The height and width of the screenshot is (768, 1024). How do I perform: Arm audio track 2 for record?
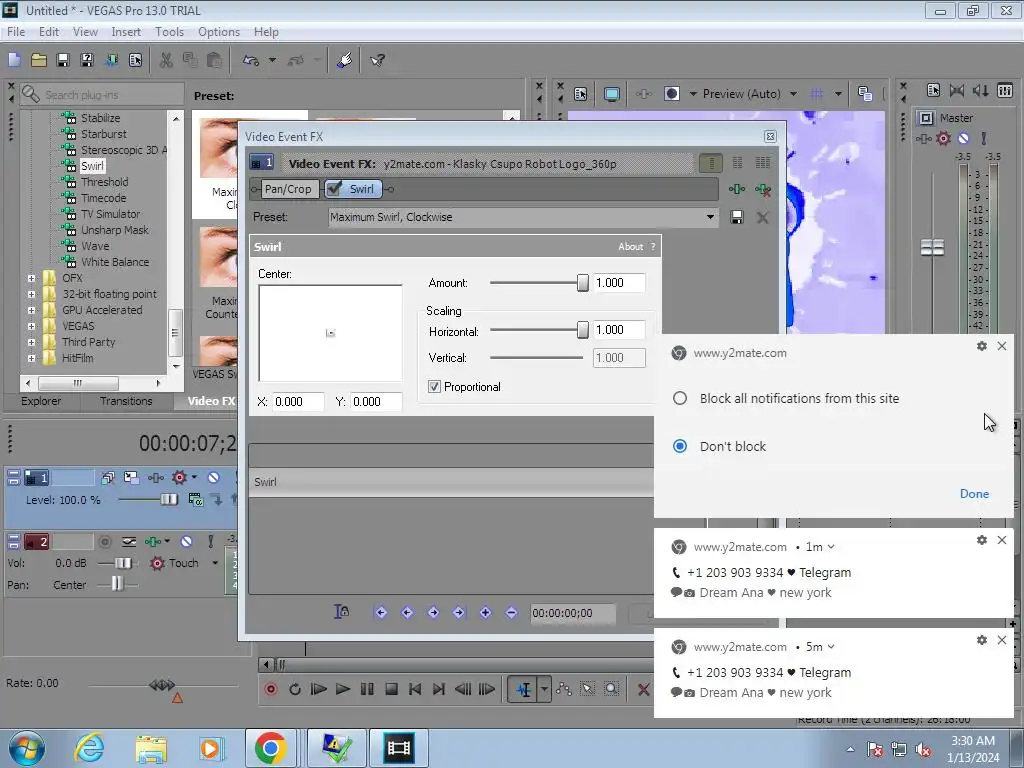point(104,541)
